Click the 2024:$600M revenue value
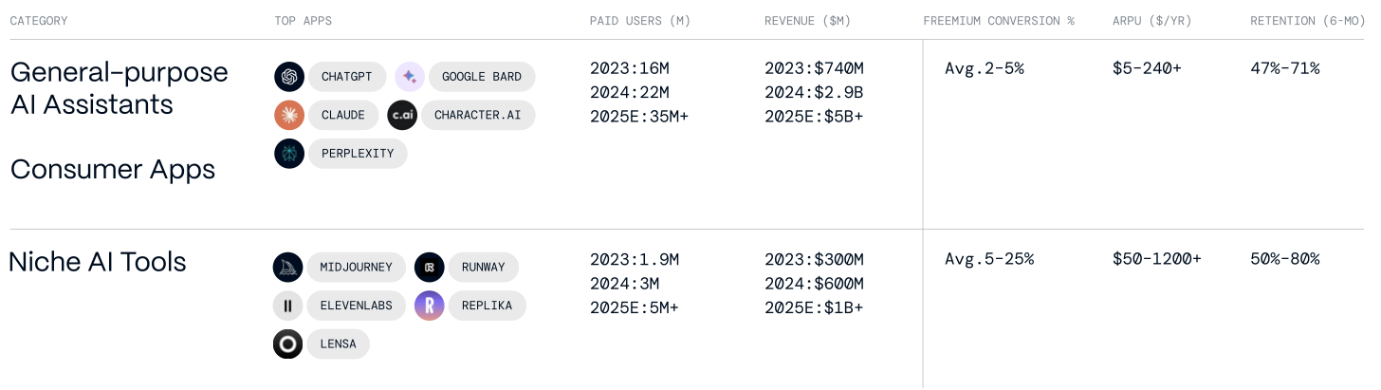This screenshot has height=390, width=1381. click(814, 283)
